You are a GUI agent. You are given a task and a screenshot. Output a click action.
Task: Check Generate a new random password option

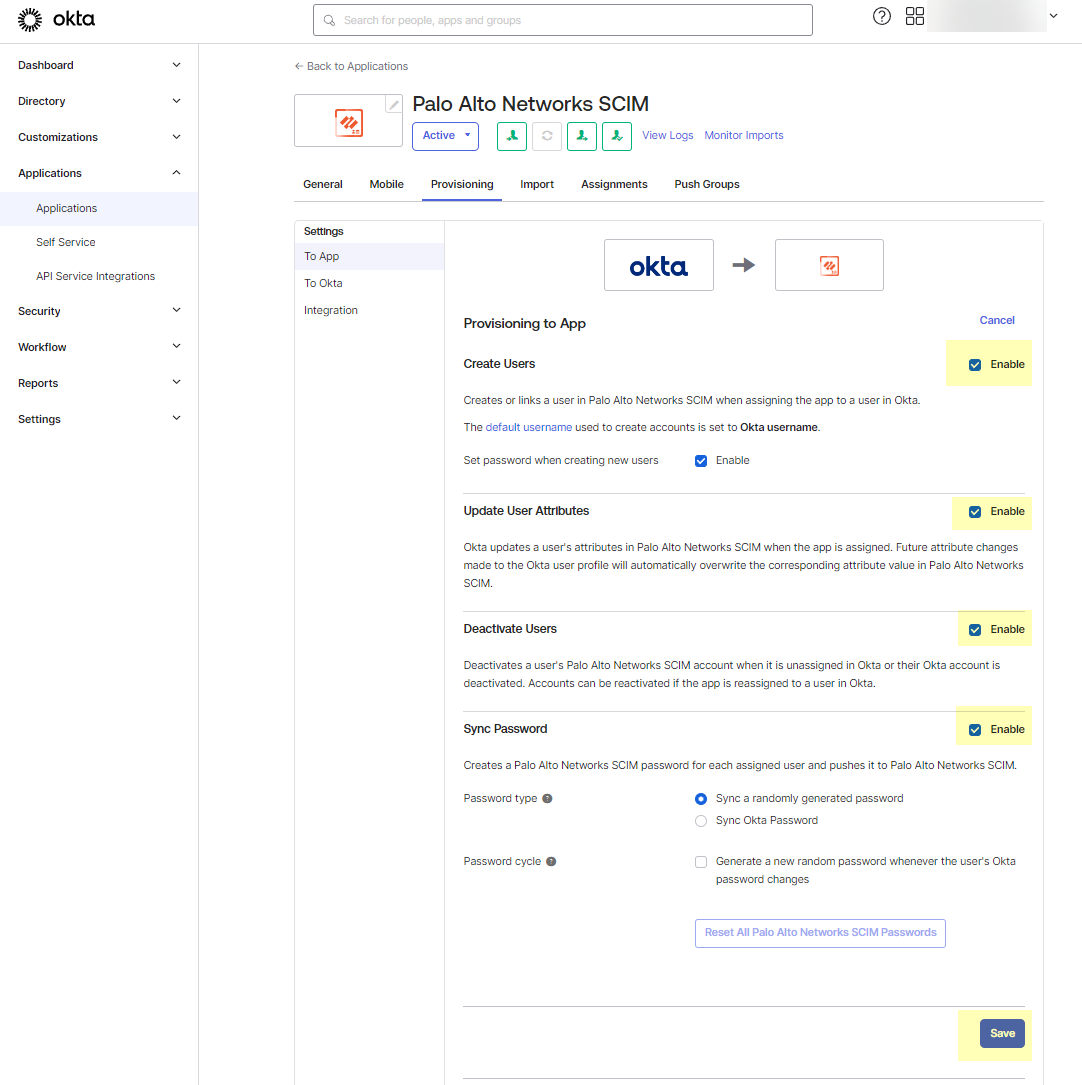coord(701,862)
